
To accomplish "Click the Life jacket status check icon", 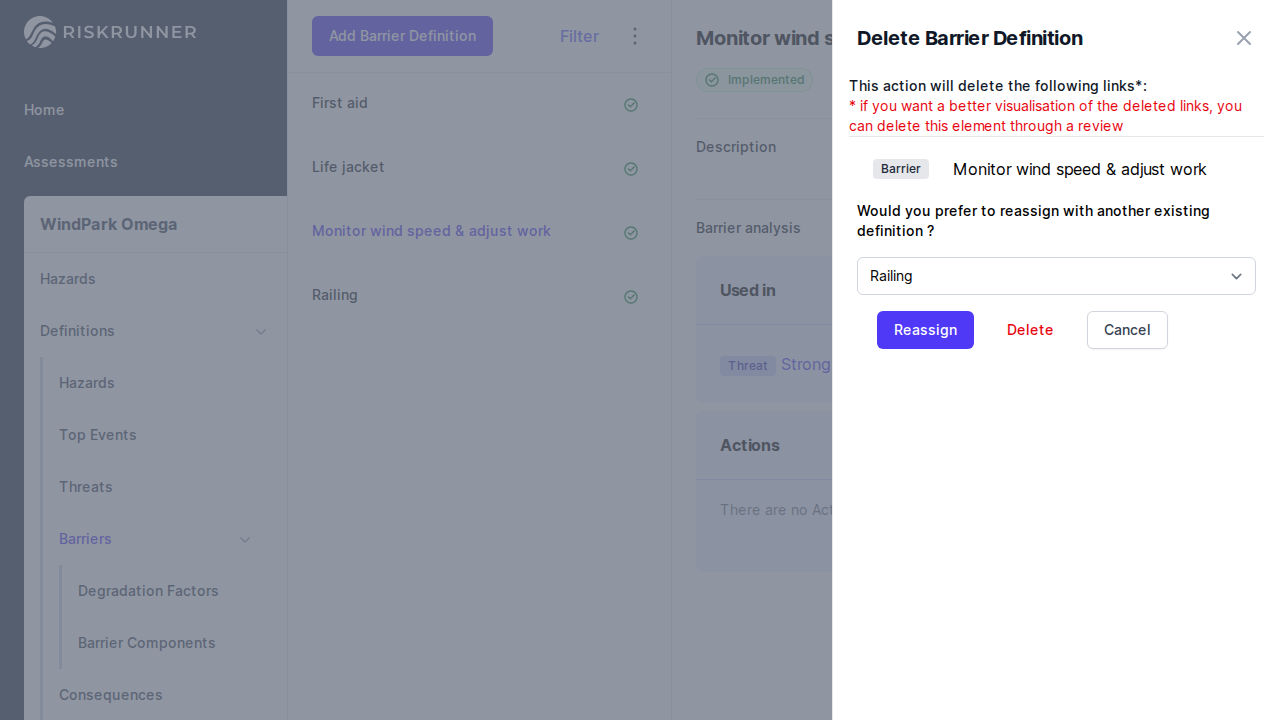I will click(631, 169).
